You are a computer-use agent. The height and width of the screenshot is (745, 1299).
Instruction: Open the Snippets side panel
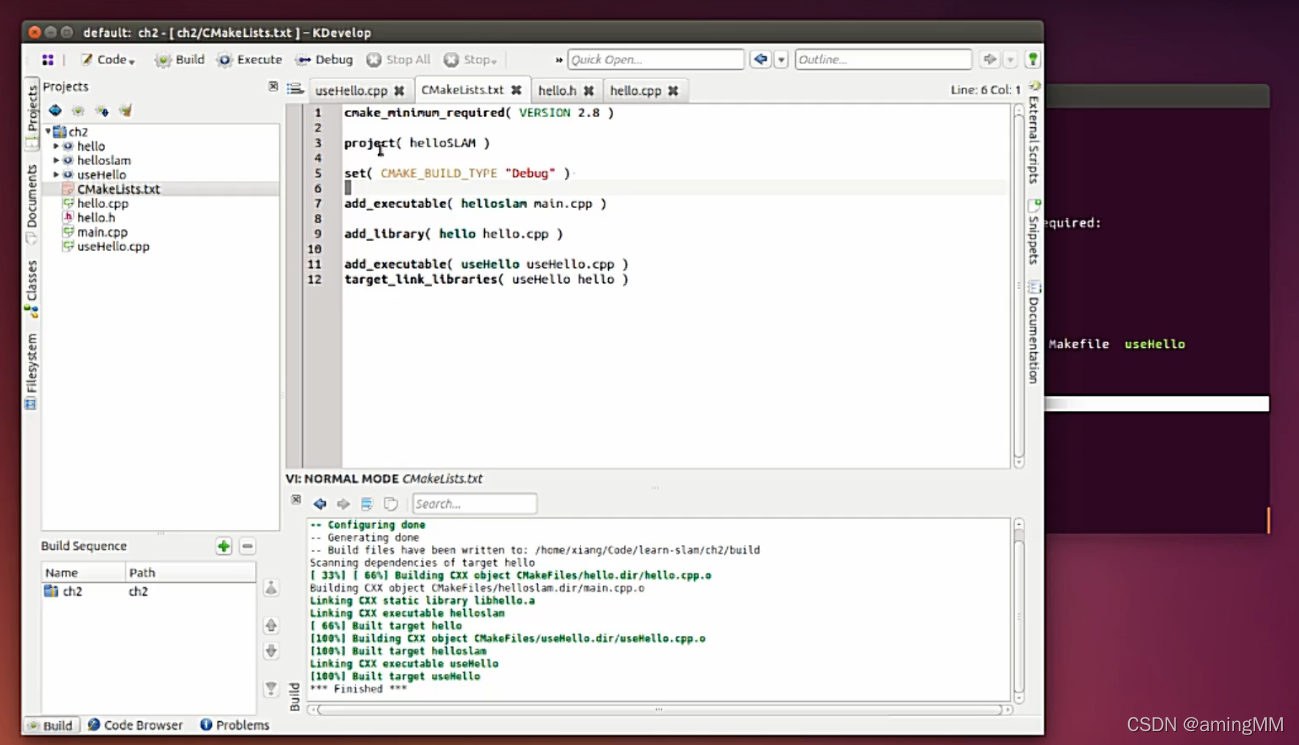point(1034,232)
